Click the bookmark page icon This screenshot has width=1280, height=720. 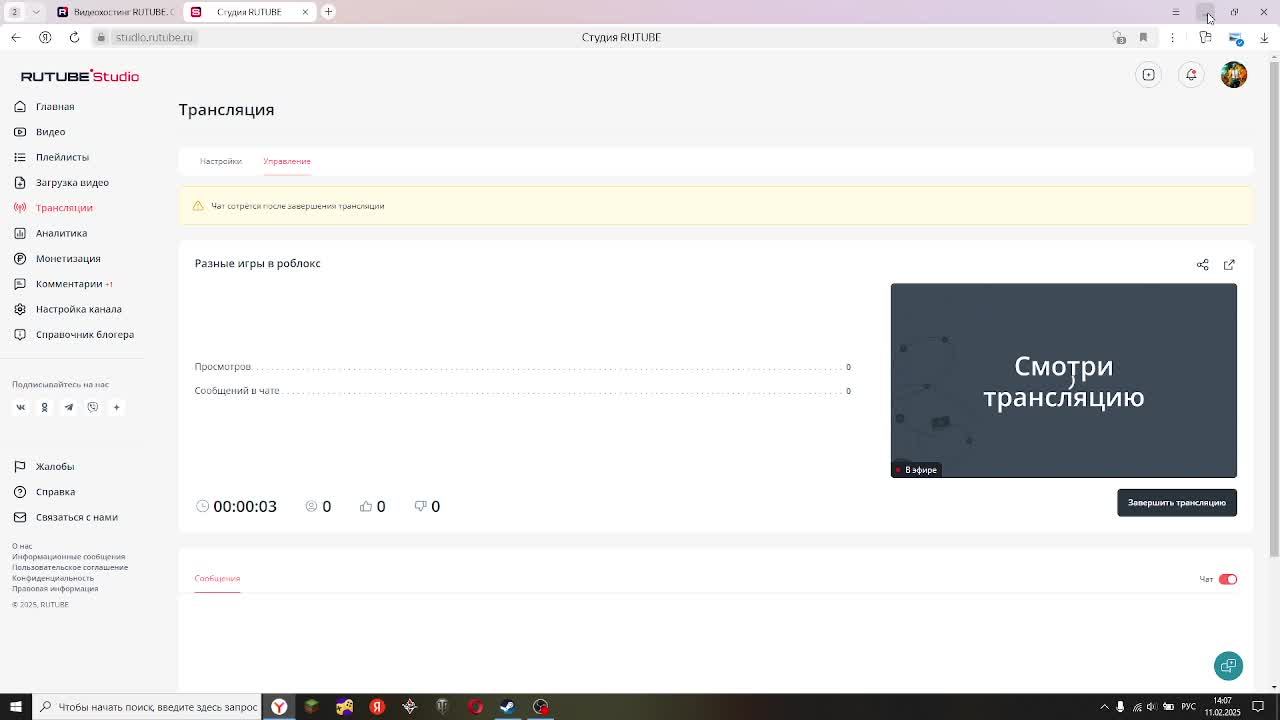(1143, 37)
